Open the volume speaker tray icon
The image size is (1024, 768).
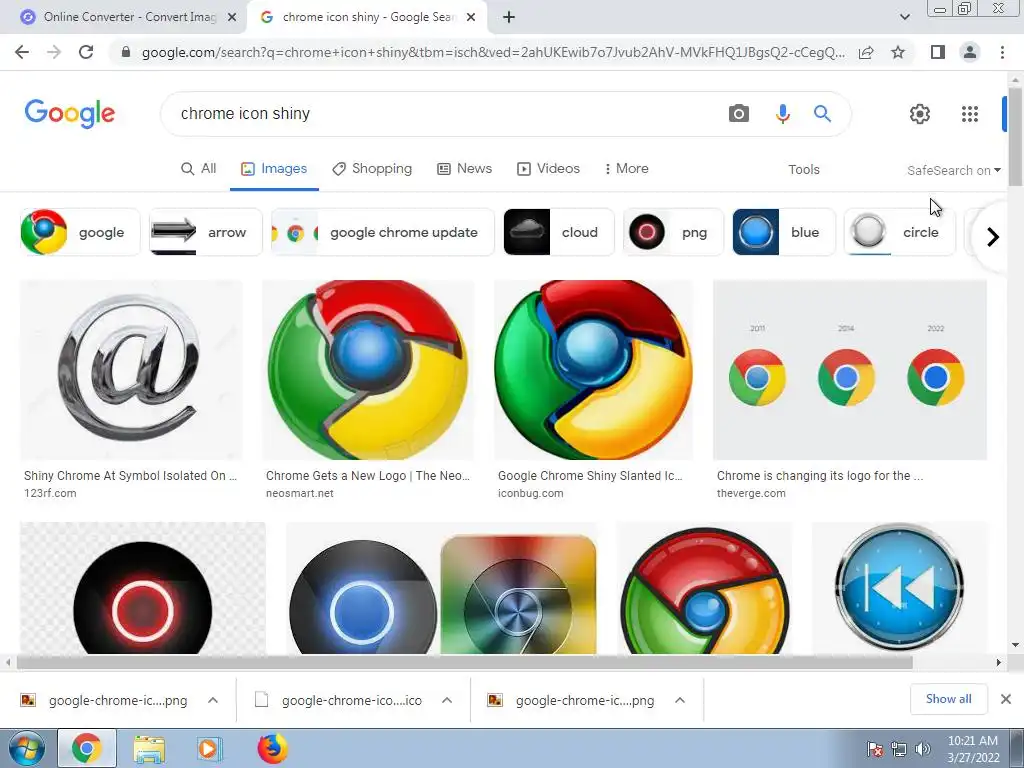click(923, 749)
